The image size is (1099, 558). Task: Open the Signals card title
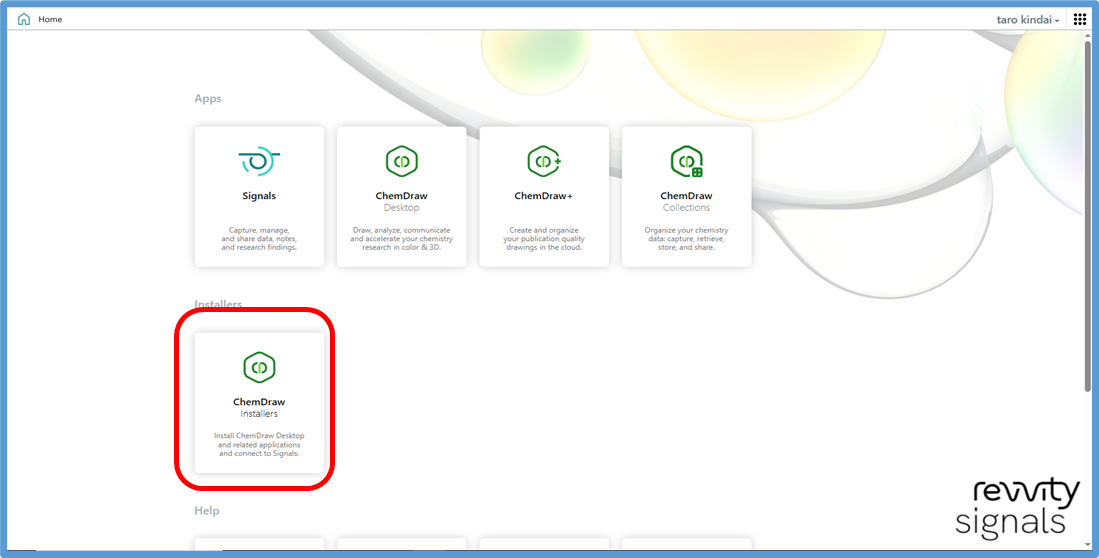click(259, 196)
